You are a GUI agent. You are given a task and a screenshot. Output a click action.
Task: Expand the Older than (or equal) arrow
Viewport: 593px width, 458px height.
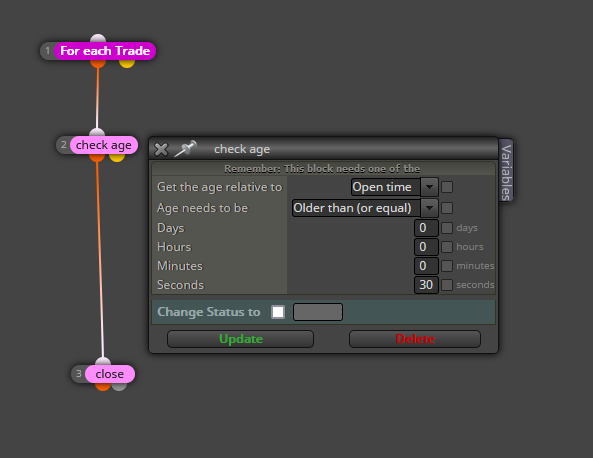click(x=429, y=208)
